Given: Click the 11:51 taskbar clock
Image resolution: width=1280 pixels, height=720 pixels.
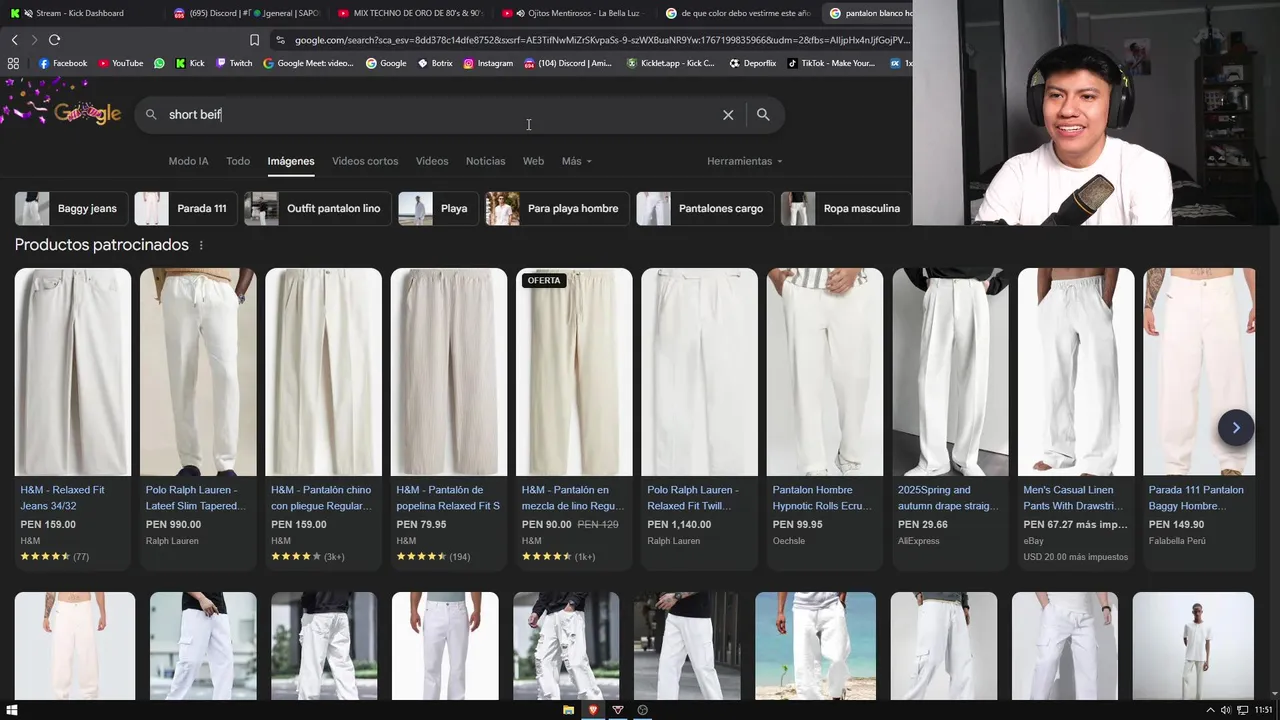Looking at the screenshot, I should pos(1263,710).
